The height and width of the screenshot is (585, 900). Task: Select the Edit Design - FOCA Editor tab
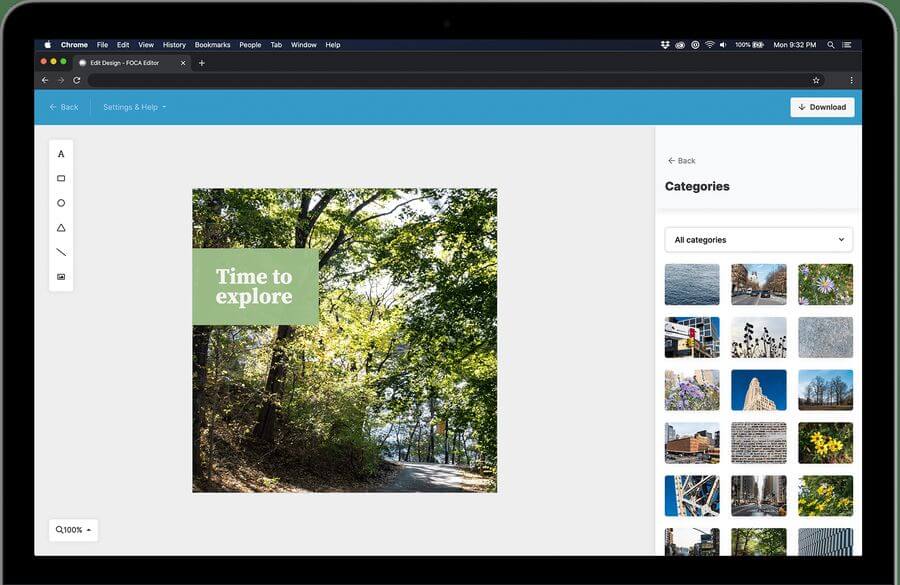(132, 63)
